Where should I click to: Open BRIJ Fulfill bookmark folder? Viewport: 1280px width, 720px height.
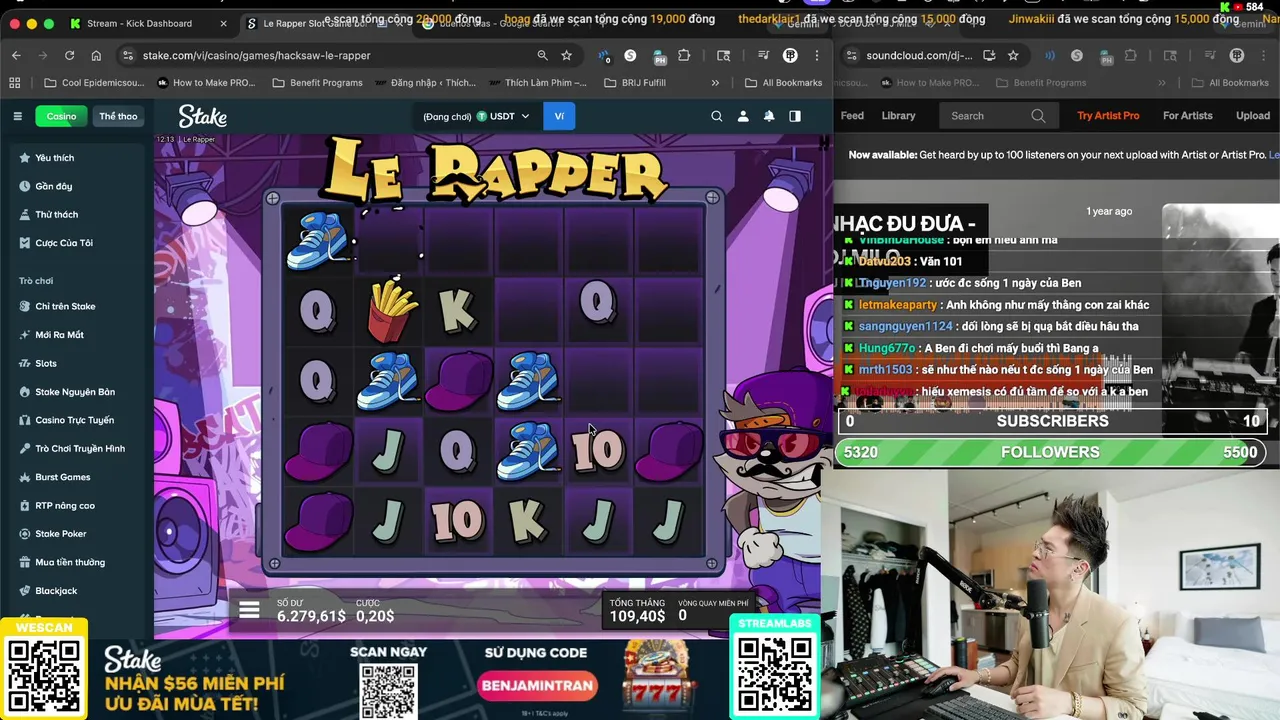(635, 83)
